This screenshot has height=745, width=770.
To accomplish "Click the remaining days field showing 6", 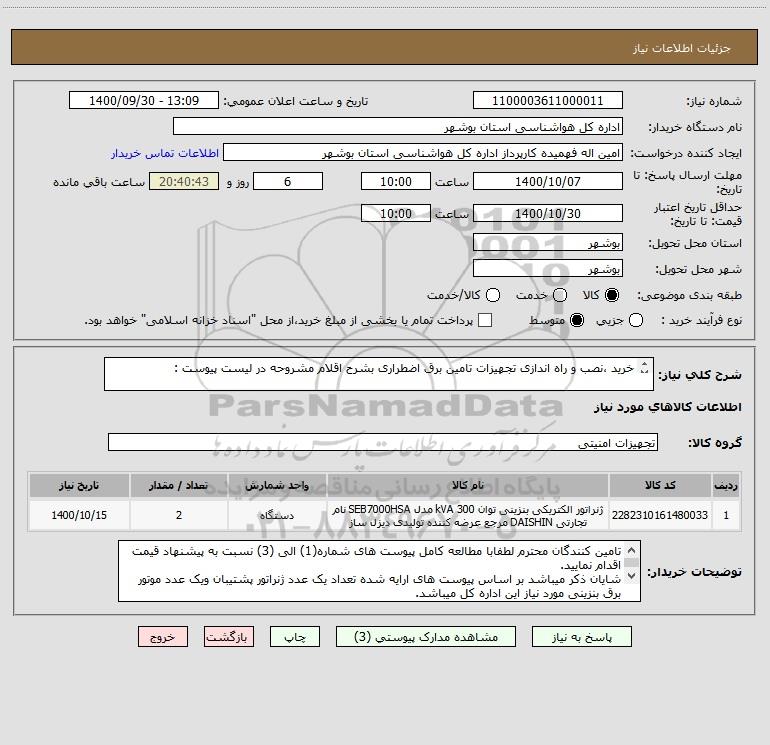I will tap(288, 182).
